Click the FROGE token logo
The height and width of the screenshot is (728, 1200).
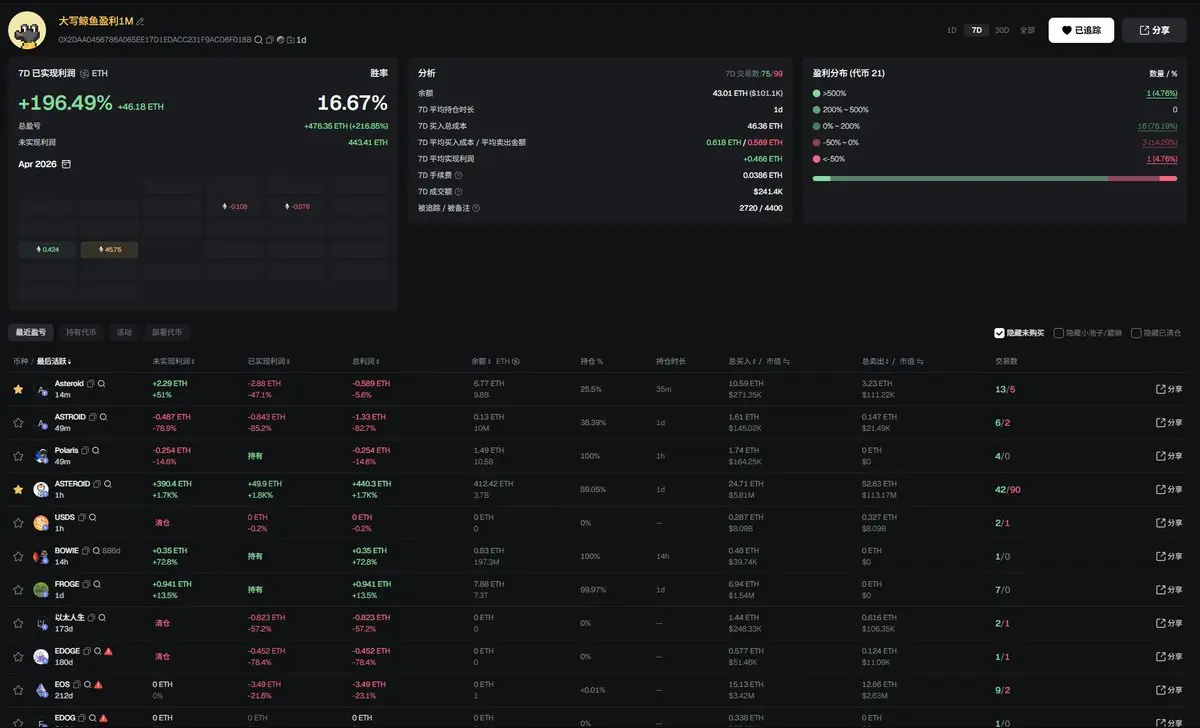point(41,589)
